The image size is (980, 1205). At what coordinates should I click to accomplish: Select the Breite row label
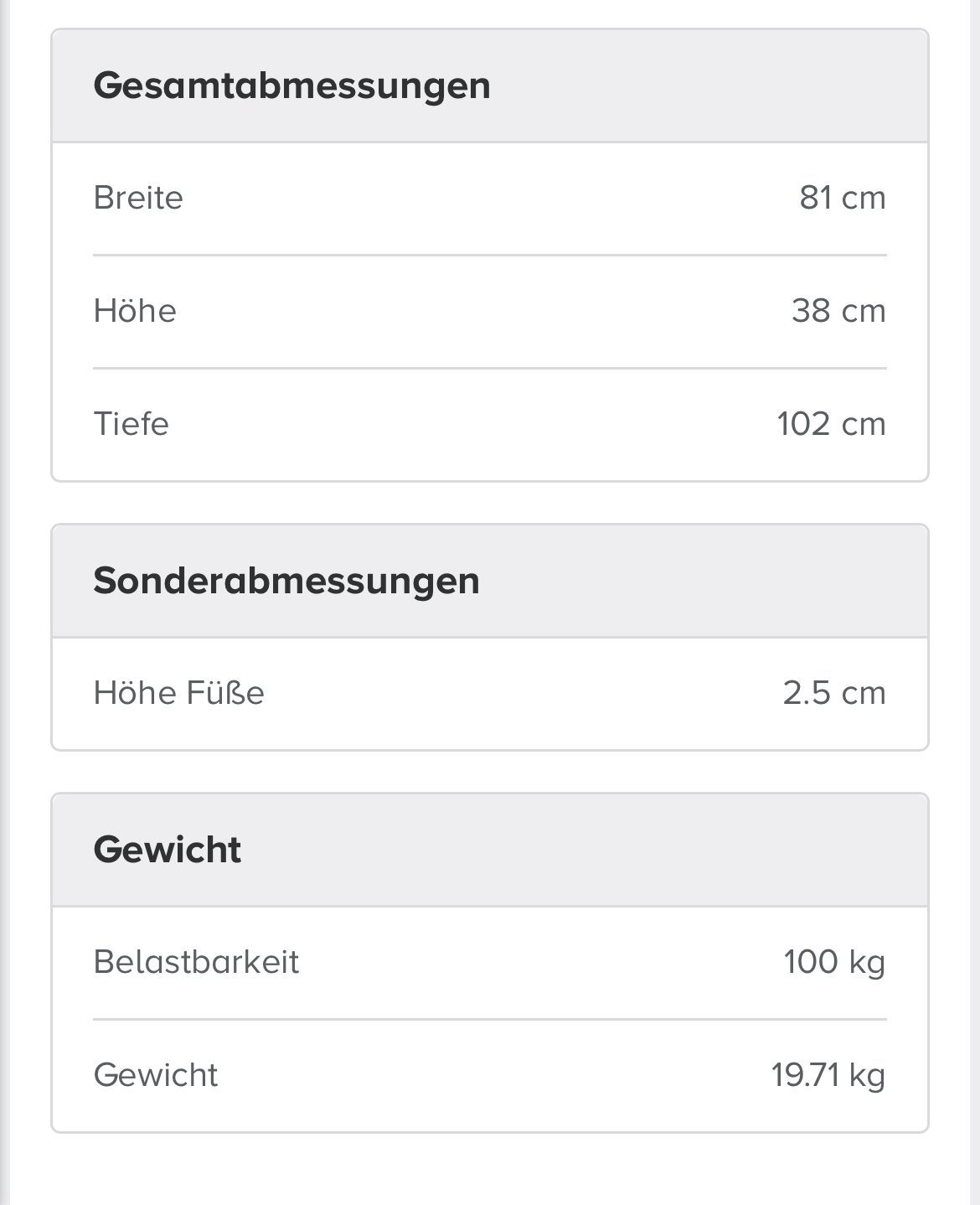(x=138, y=198)
